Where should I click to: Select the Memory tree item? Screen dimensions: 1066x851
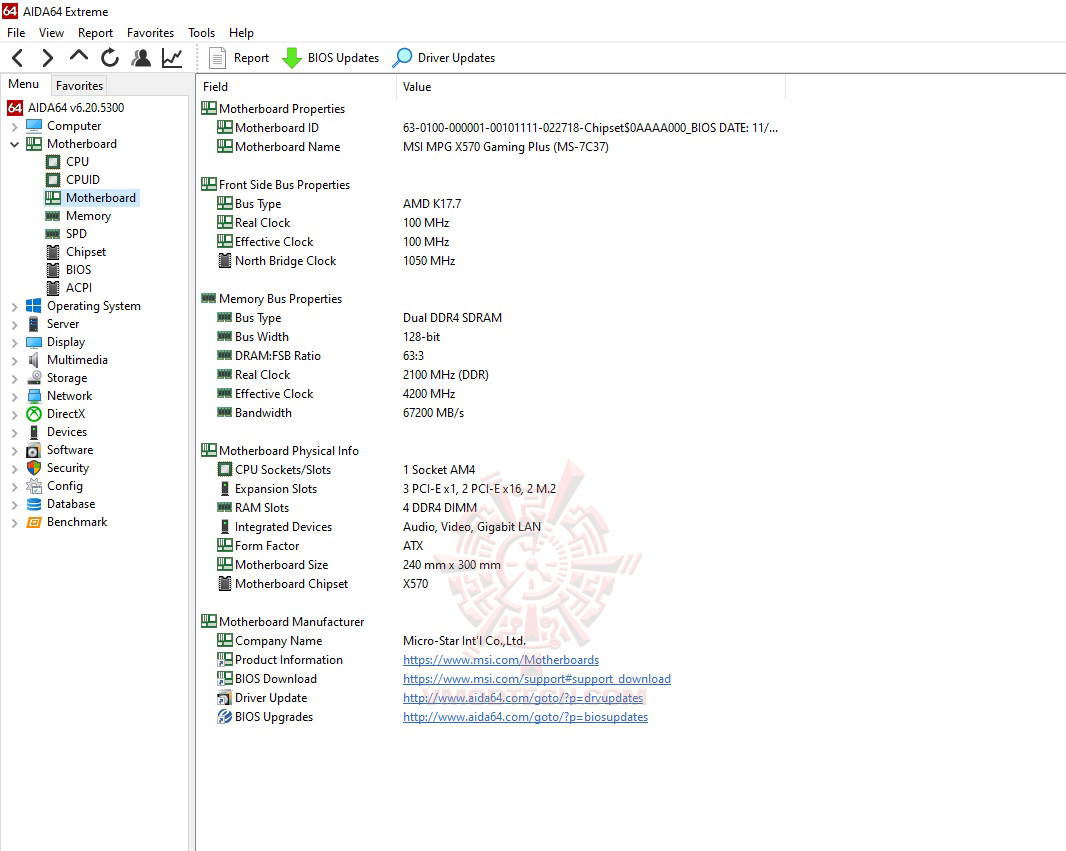88,215
